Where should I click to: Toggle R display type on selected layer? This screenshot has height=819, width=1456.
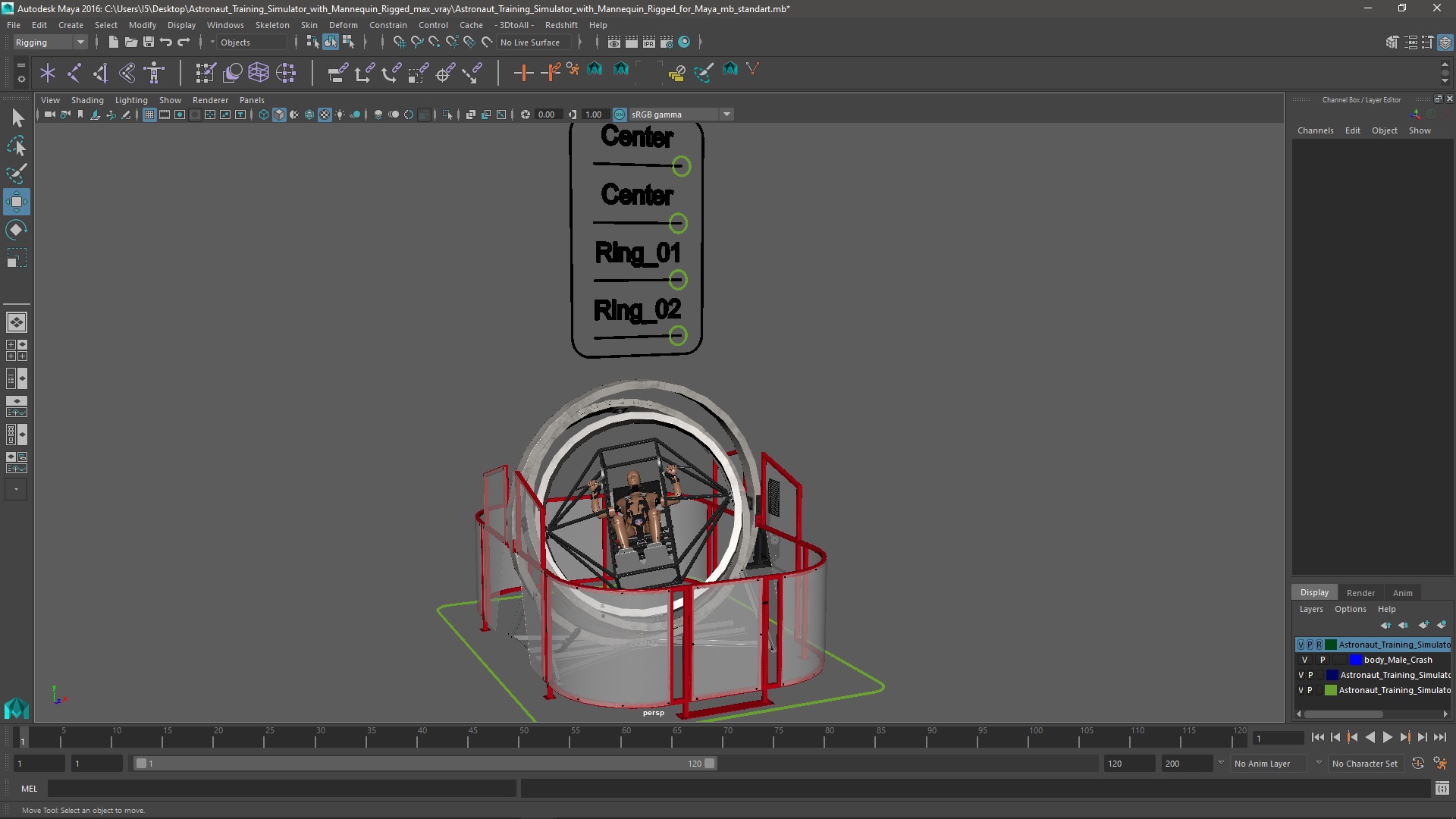point(1319,645)
